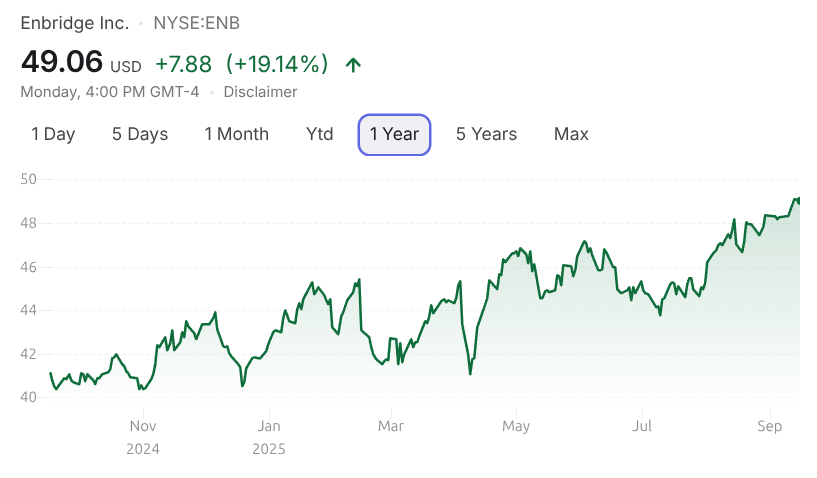Click the Enbridge Inc. company name
The image size is (817, 478).
coord(75,23)
